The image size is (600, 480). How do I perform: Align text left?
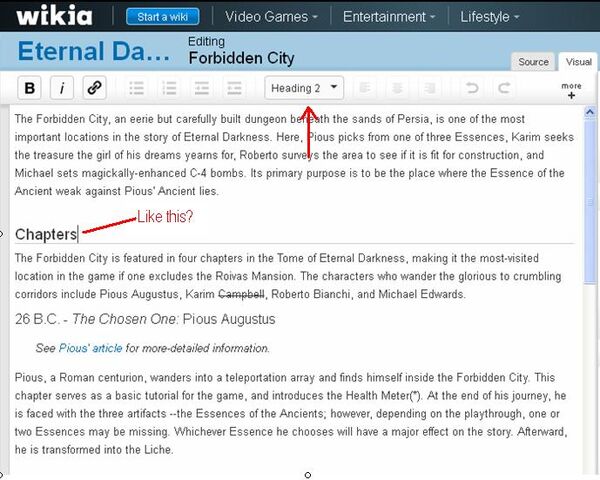coord(365,88)
